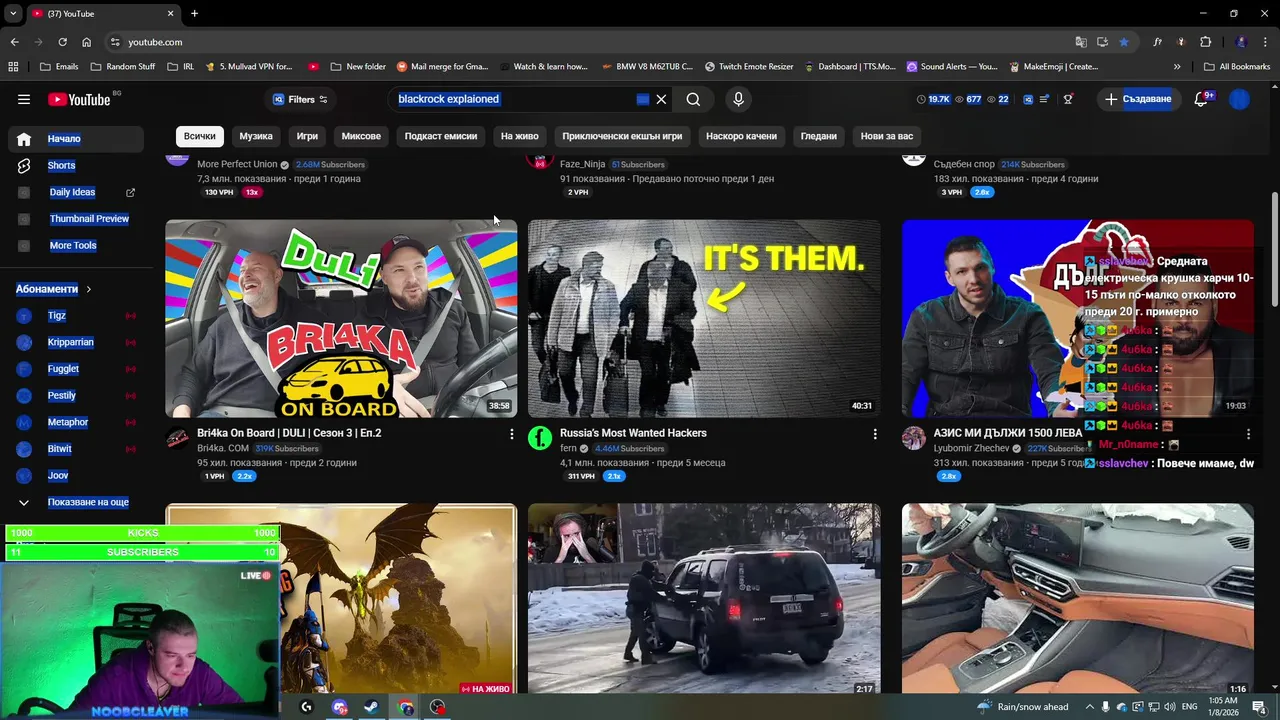Click the page vertical scrollbar
This screenshot has width=1280, height=720.
[1274, 250]
